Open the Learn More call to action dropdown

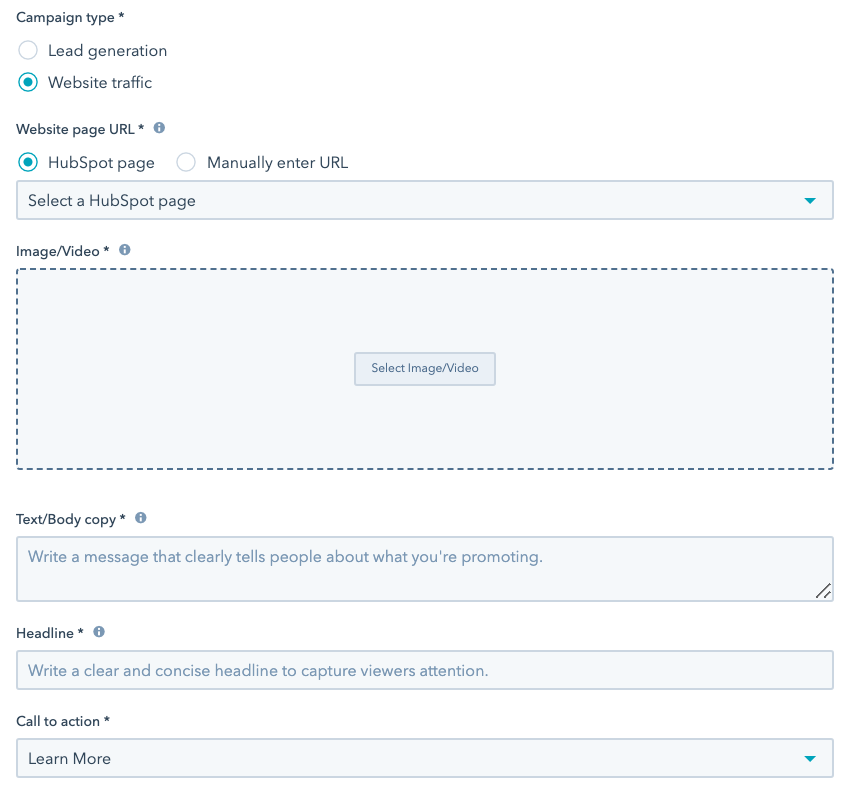[x=425, y=759]
